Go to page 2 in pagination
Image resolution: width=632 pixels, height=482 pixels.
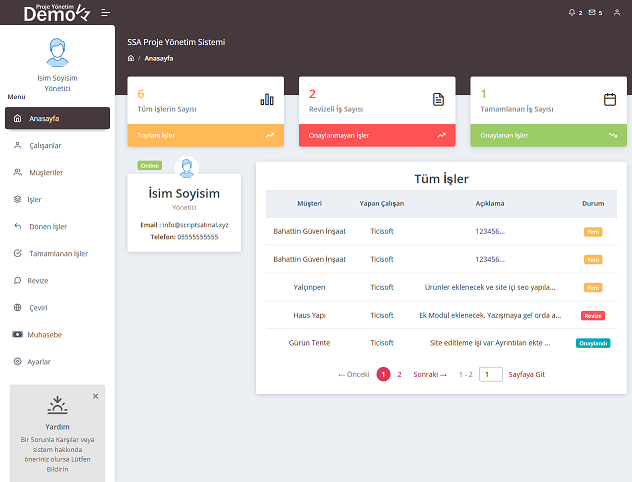pos(399,374)
